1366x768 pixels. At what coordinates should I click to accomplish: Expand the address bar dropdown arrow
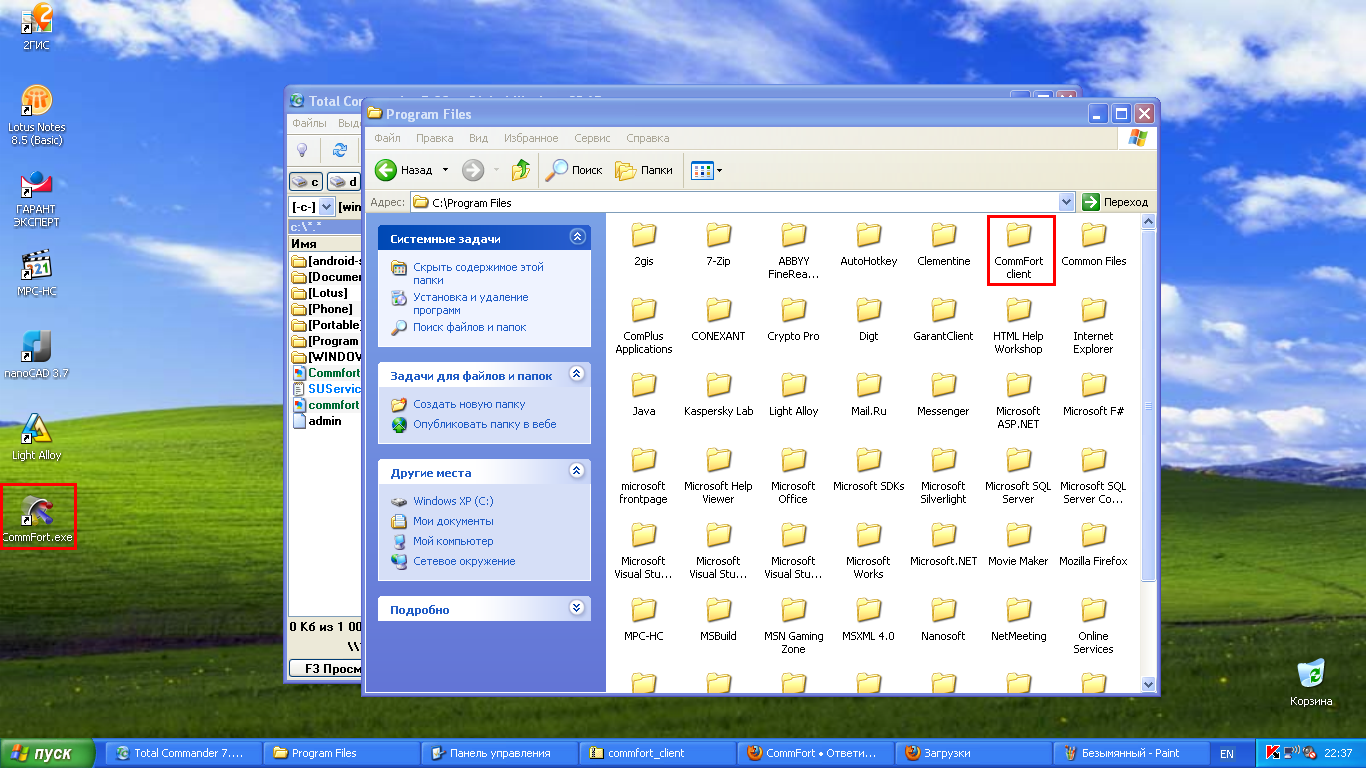click(1065, 202)
